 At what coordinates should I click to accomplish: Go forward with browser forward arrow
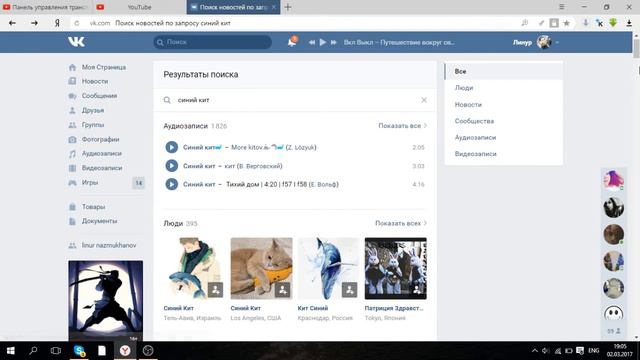[34, 23]
